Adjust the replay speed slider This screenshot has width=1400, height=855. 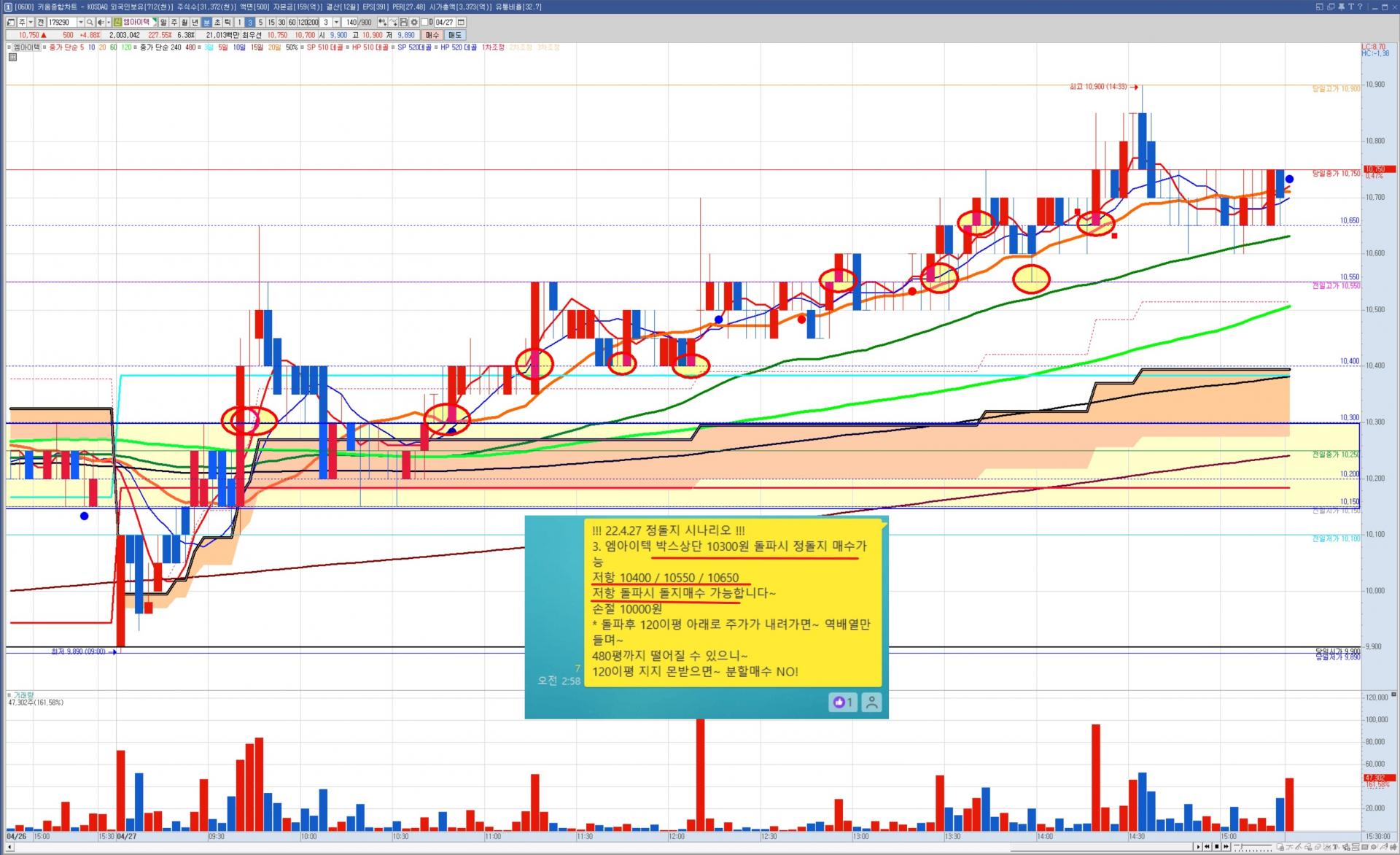1242,847
